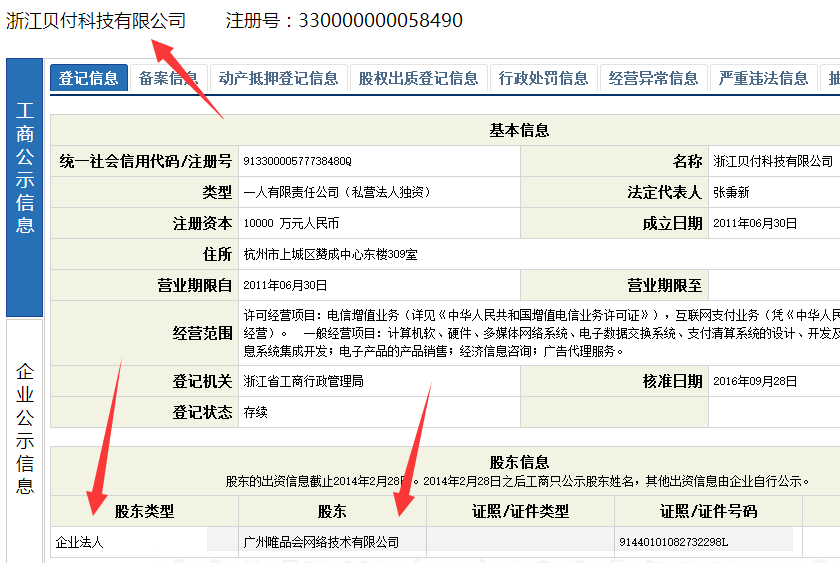Click the 经营范围 description text

tap(541, 333)
